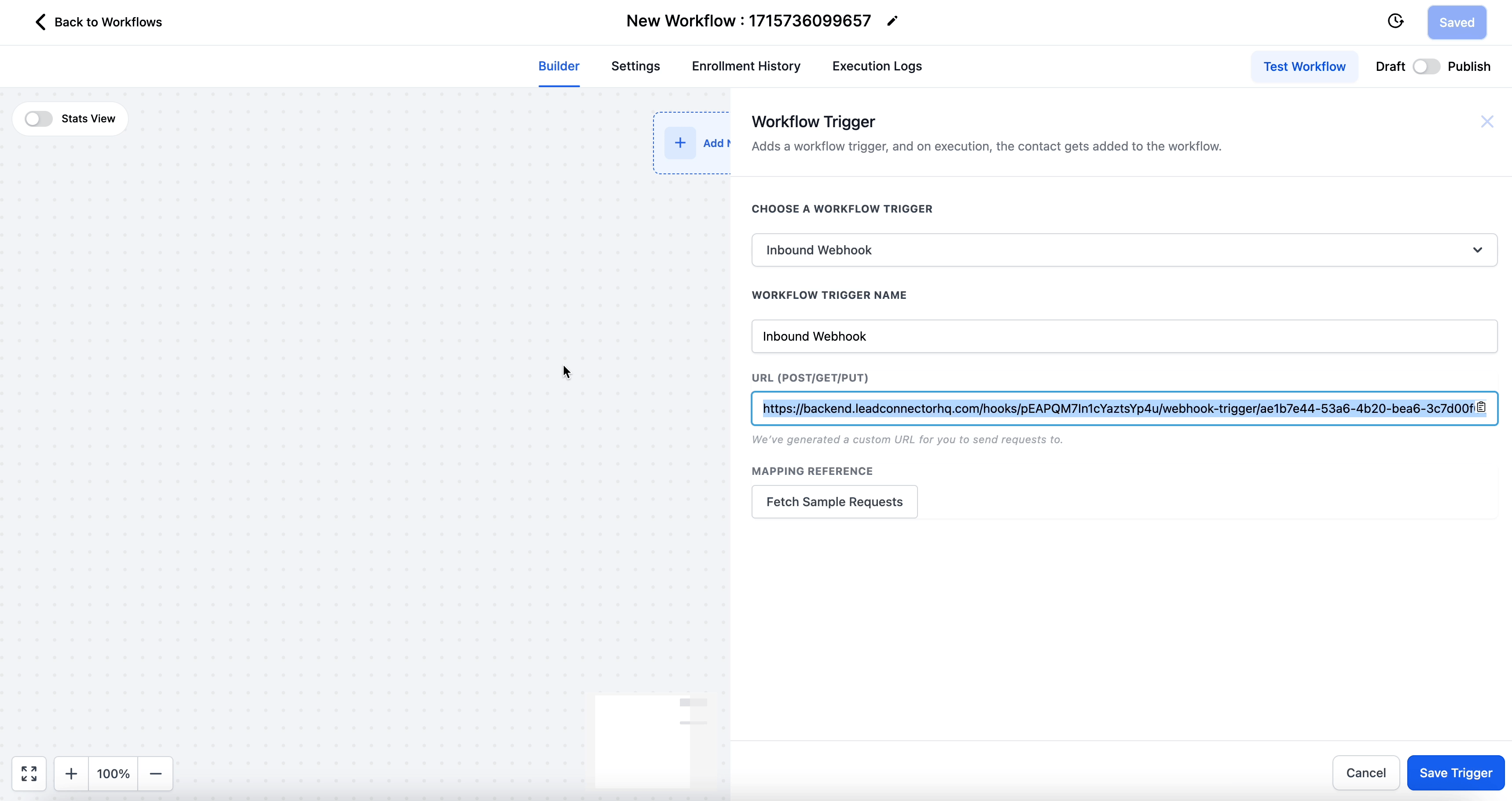Copy webhook URL using clipboard icon
The width and height of the screenshot is (1512, 801).
[x=1482, y=407]
